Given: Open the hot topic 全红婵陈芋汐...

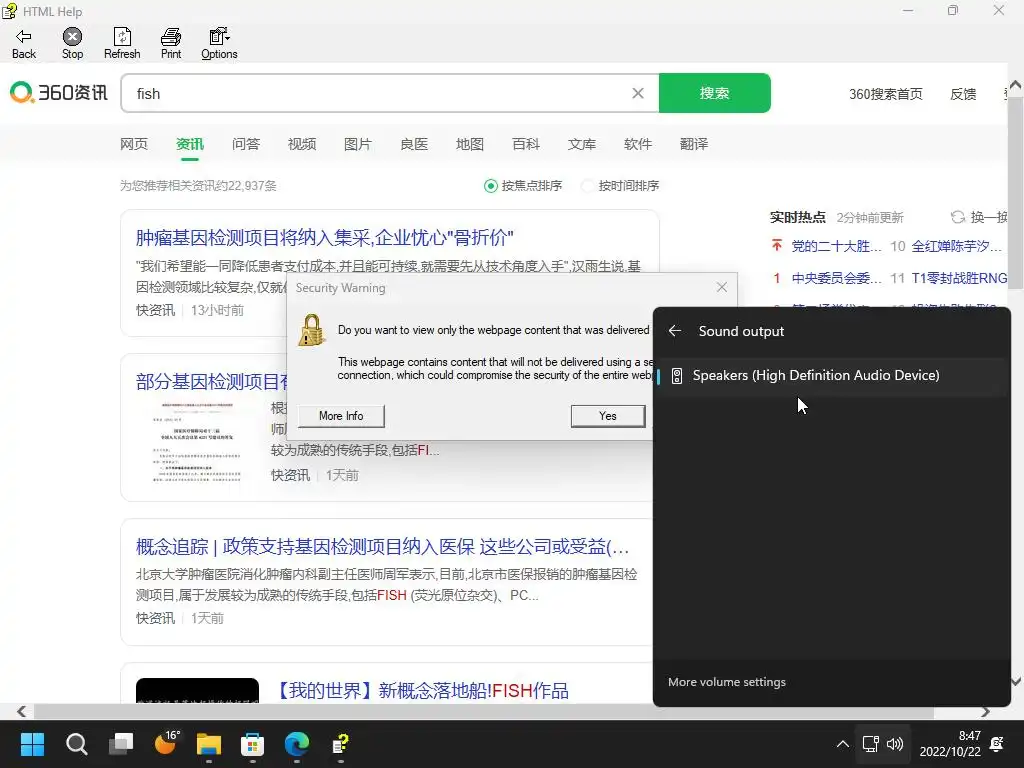Looking at the screenshot, I should pos(957,246).
